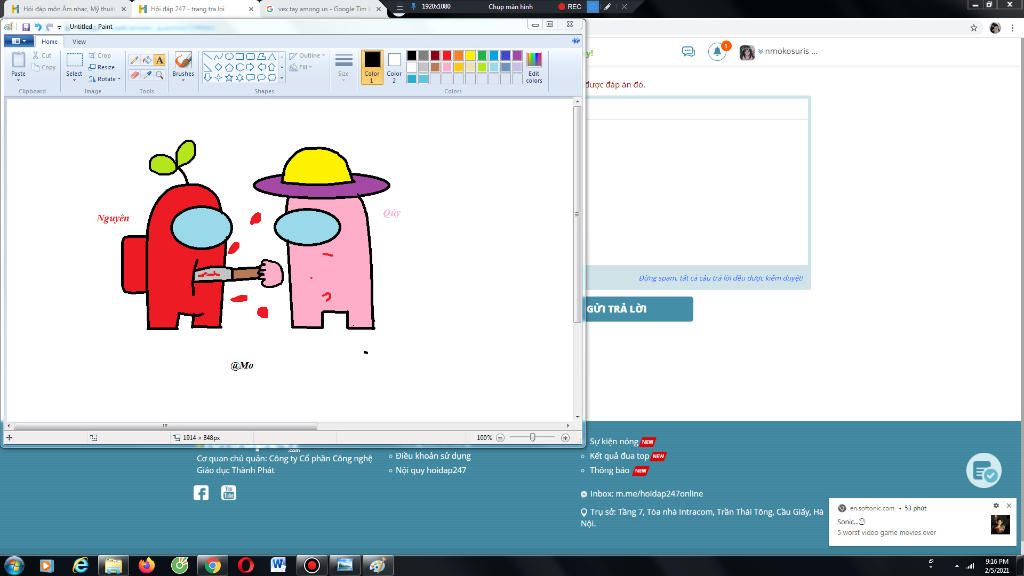Expand the Brushes dropdown arrow
Screen dimensions: 1024x576
click(184, 78)
